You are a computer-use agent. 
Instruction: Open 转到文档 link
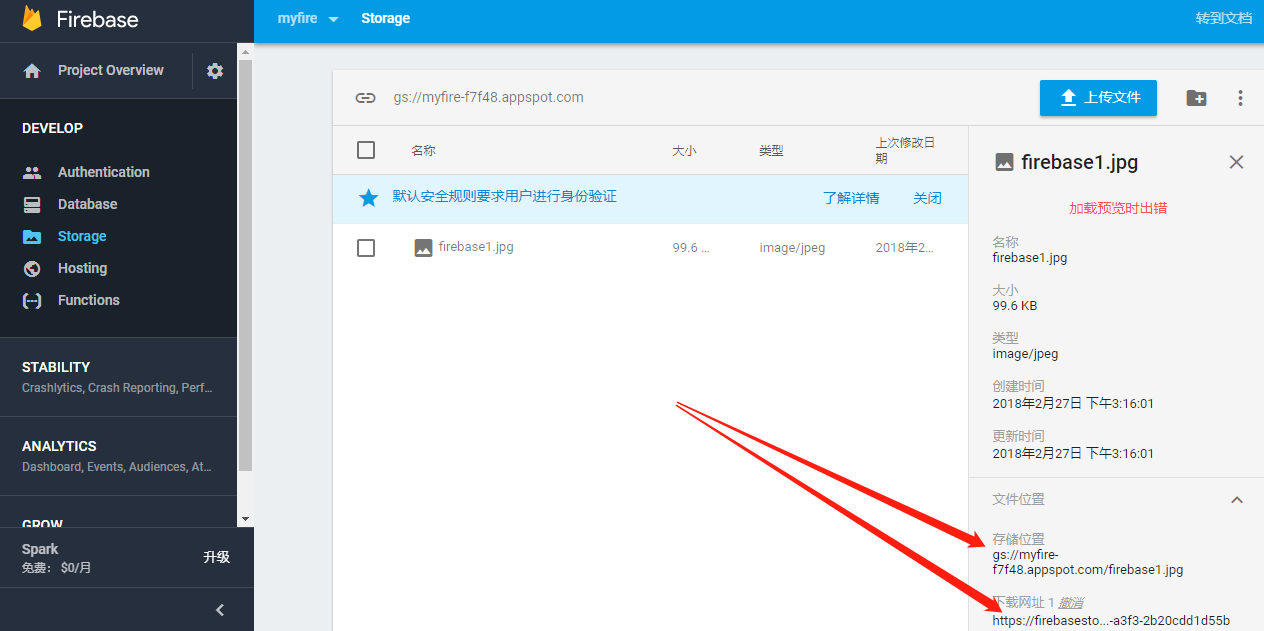pyautogui.click(x=1224, y=18)
